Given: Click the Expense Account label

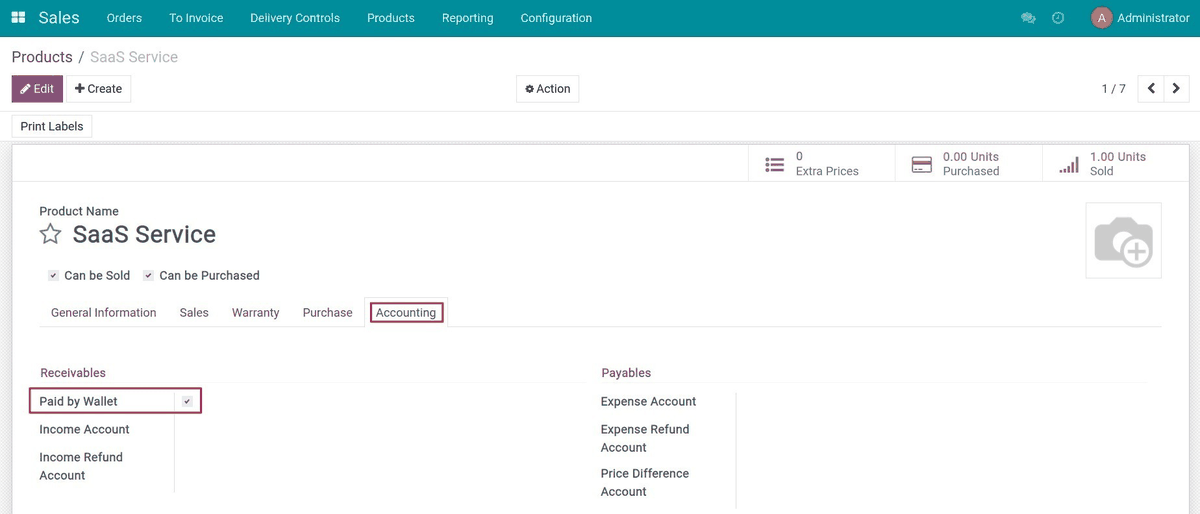Looking at the screenshot, I should click(649, 401).
